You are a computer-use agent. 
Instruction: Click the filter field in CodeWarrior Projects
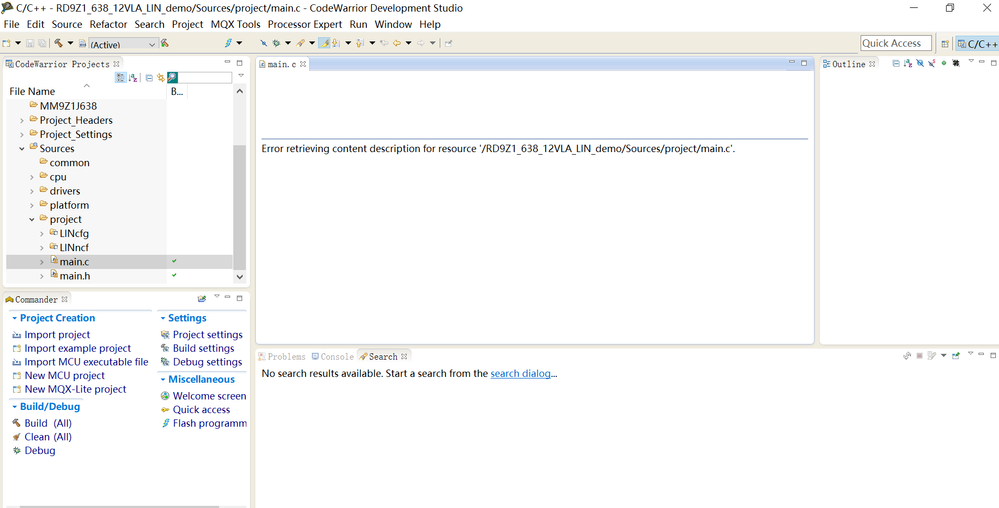tap(205, 77)
